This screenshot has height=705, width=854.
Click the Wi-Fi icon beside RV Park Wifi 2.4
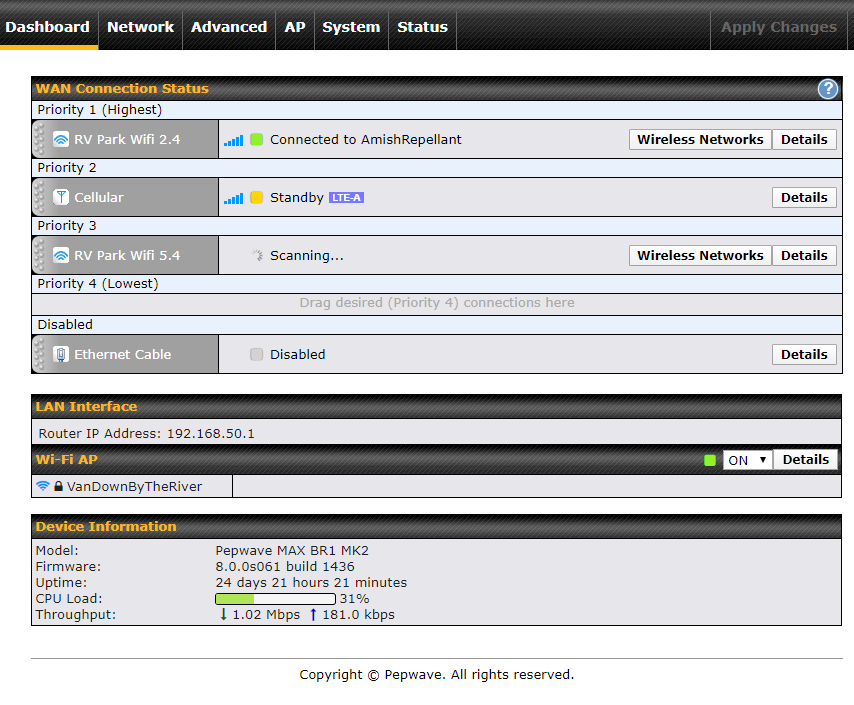click(61, 139)
